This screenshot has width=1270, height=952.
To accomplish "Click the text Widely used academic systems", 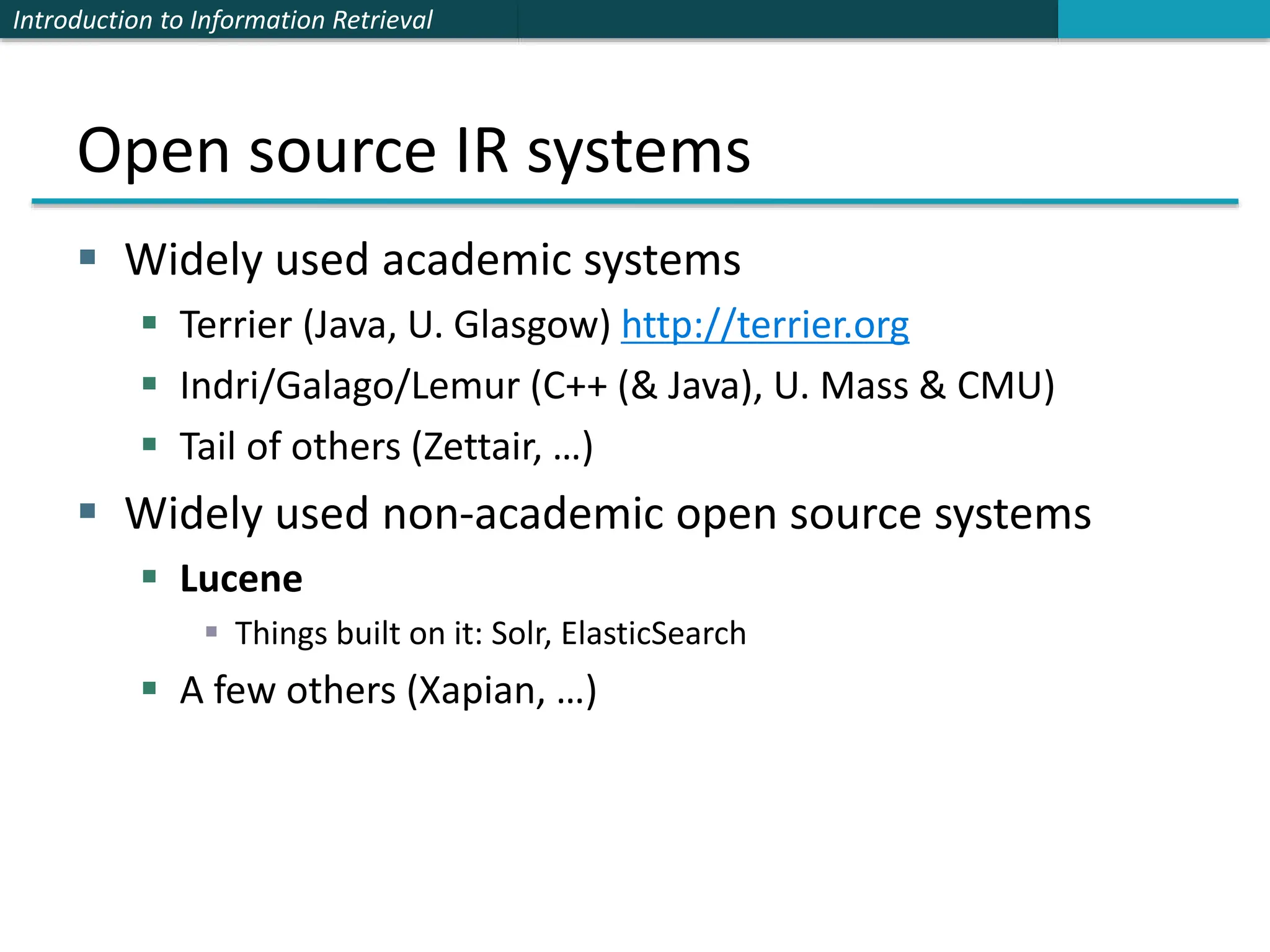I will point(432,259).
